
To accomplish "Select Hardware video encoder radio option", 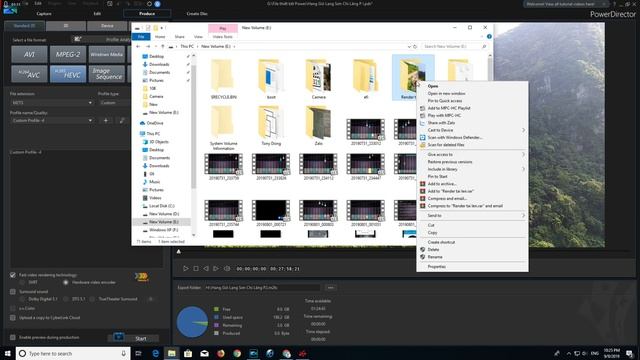I will point(65,282).
